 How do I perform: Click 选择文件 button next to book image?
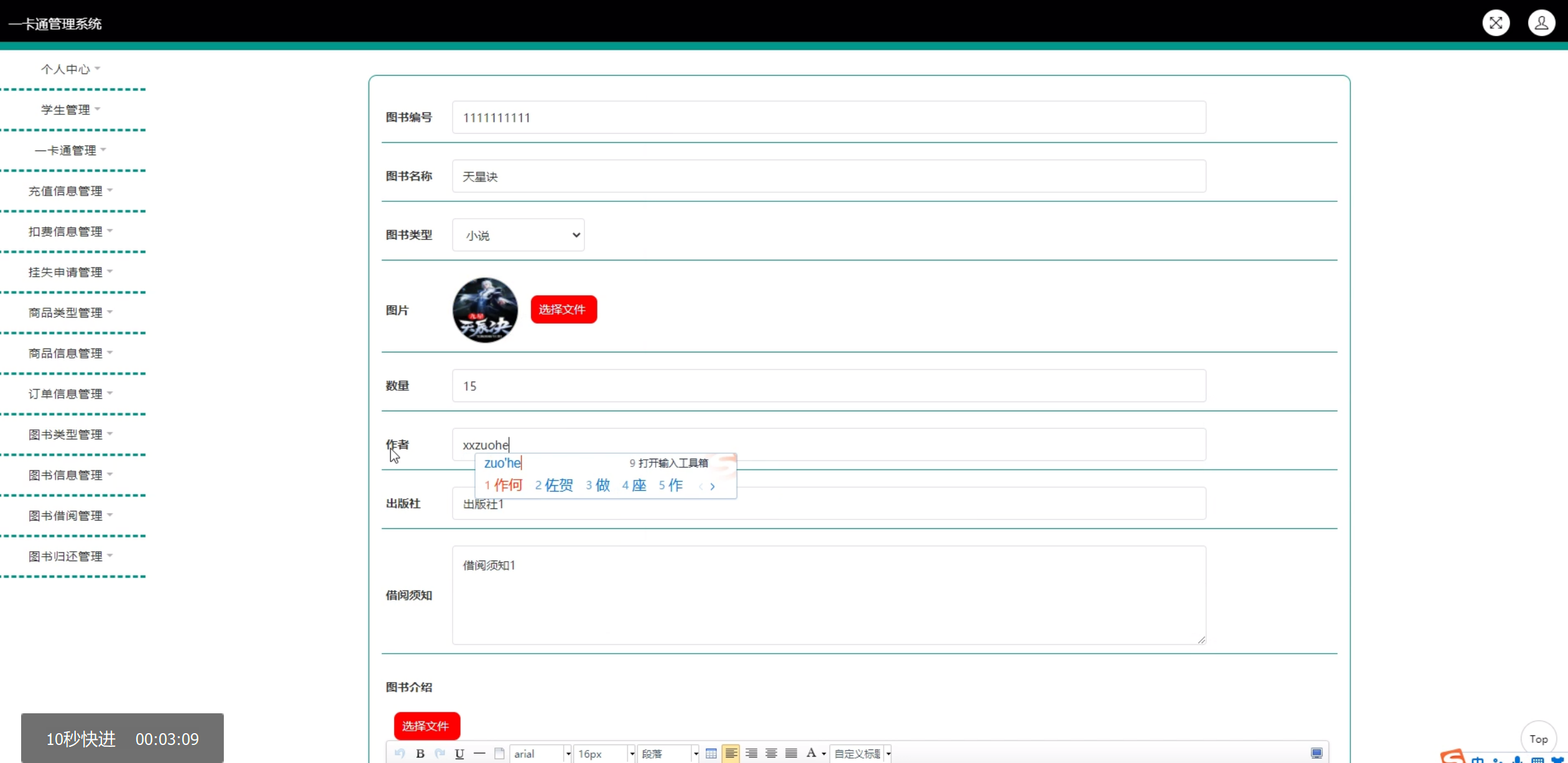[563, 309]
